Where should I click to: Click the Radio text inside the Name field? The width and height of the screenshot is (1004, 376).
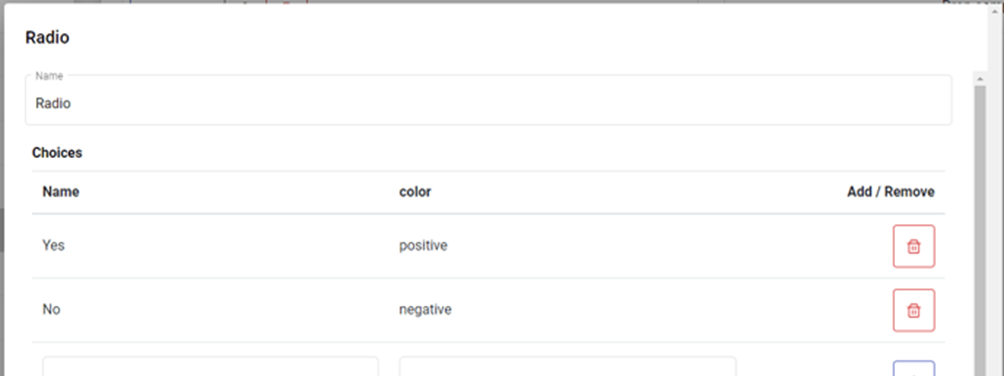pyautogui.click(x=53, y=103)
